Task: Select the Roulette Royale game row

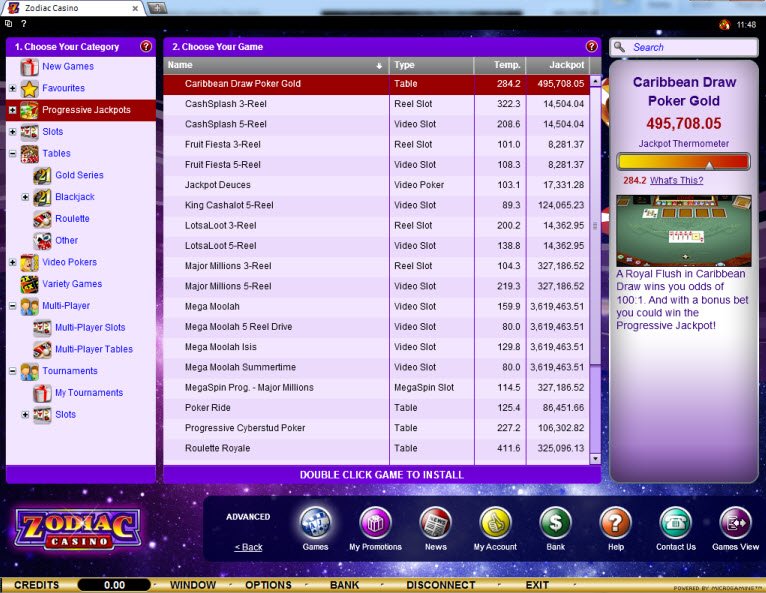Action: pos(376,448)
